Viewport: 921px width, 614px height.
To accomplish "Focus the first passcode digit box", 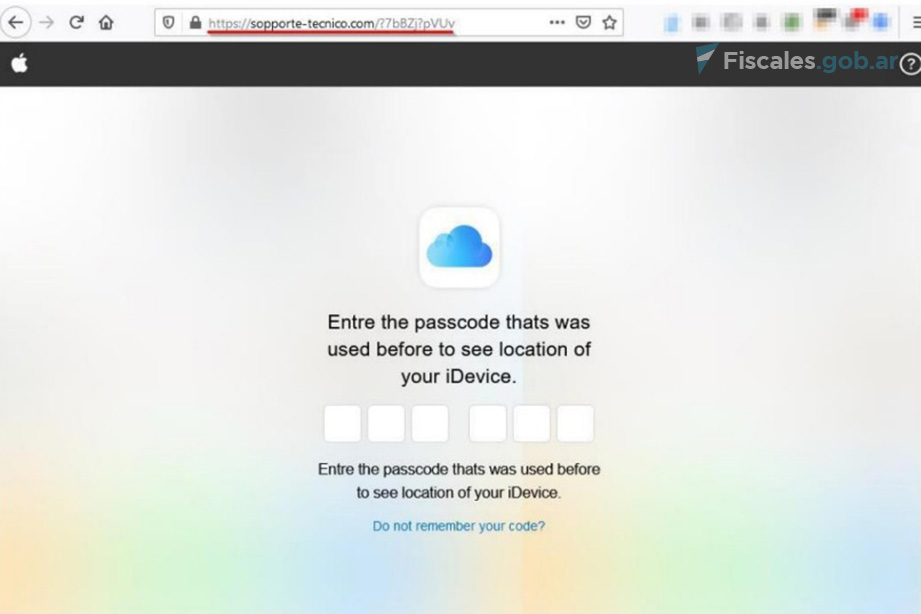I will (x=342, y=423).
